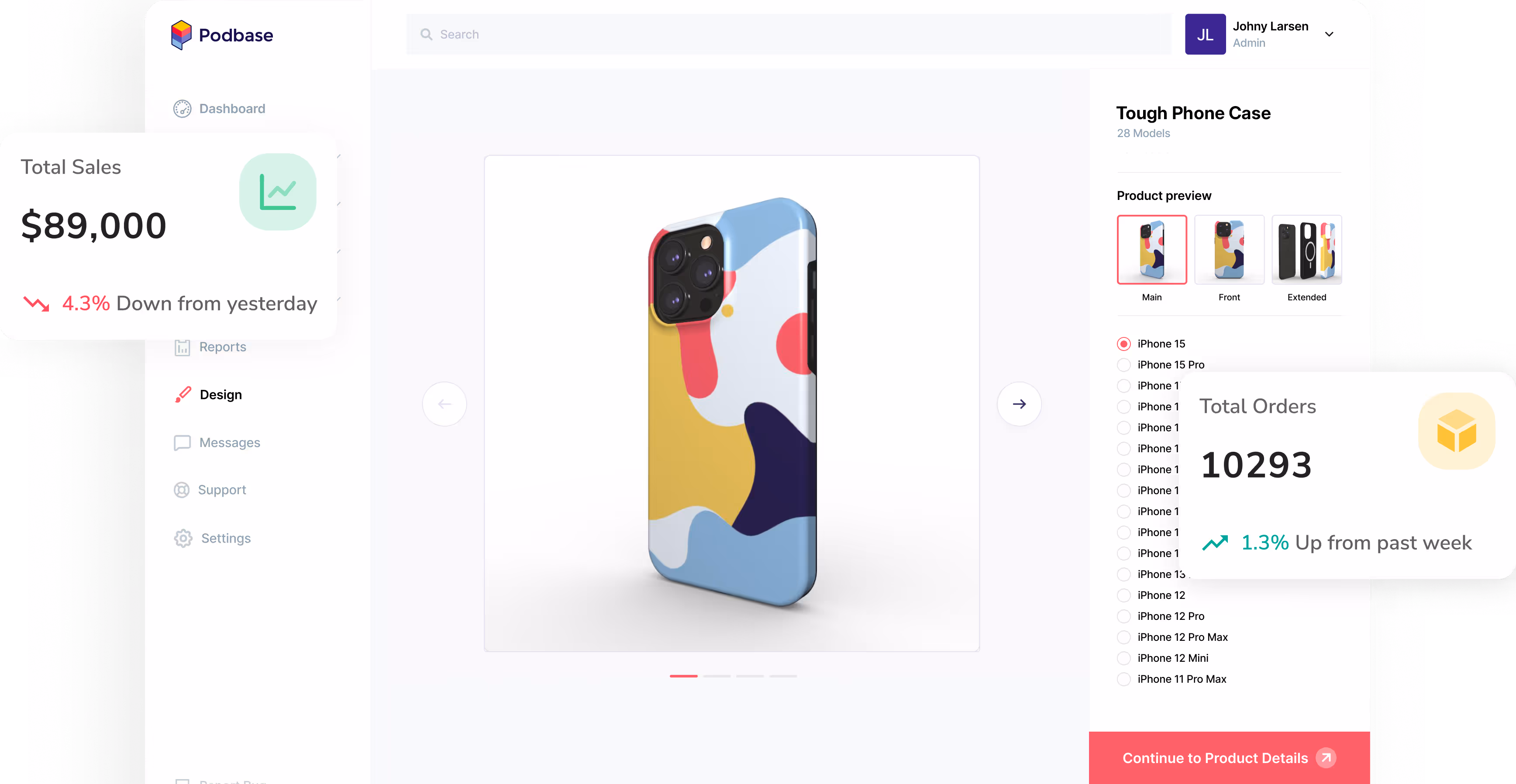Screen dimensions: 1516x784
Task: Jump to second carousel indicator segment
Action: click(717, 676)
